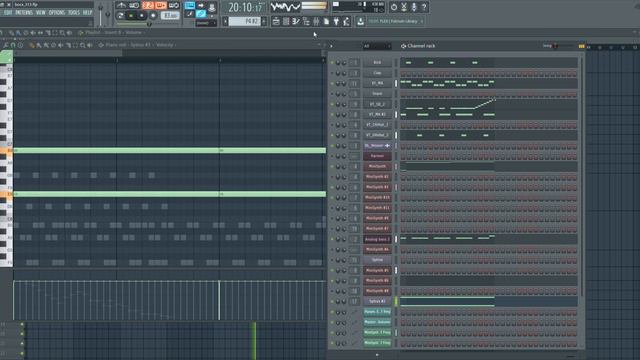This screenshot has width=640, height=360.
Task: Mute the Clap channel with its LED
Action: coord(332,73)
